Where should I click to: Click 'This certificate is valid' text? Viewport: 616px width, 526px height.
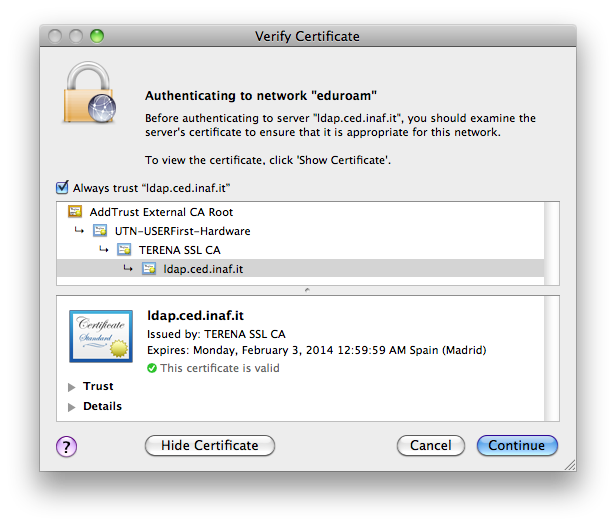220,368
